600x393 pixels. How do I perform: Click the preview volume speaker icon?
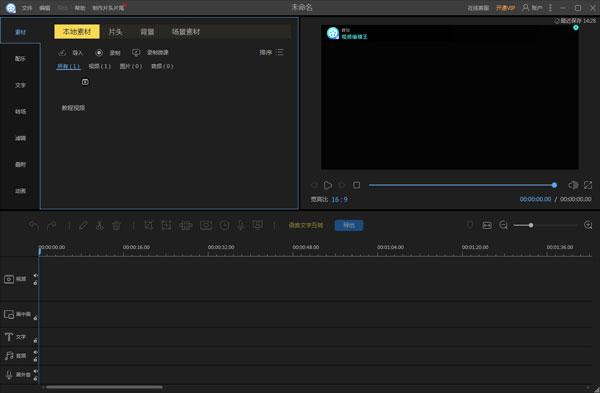pos(573,185)
